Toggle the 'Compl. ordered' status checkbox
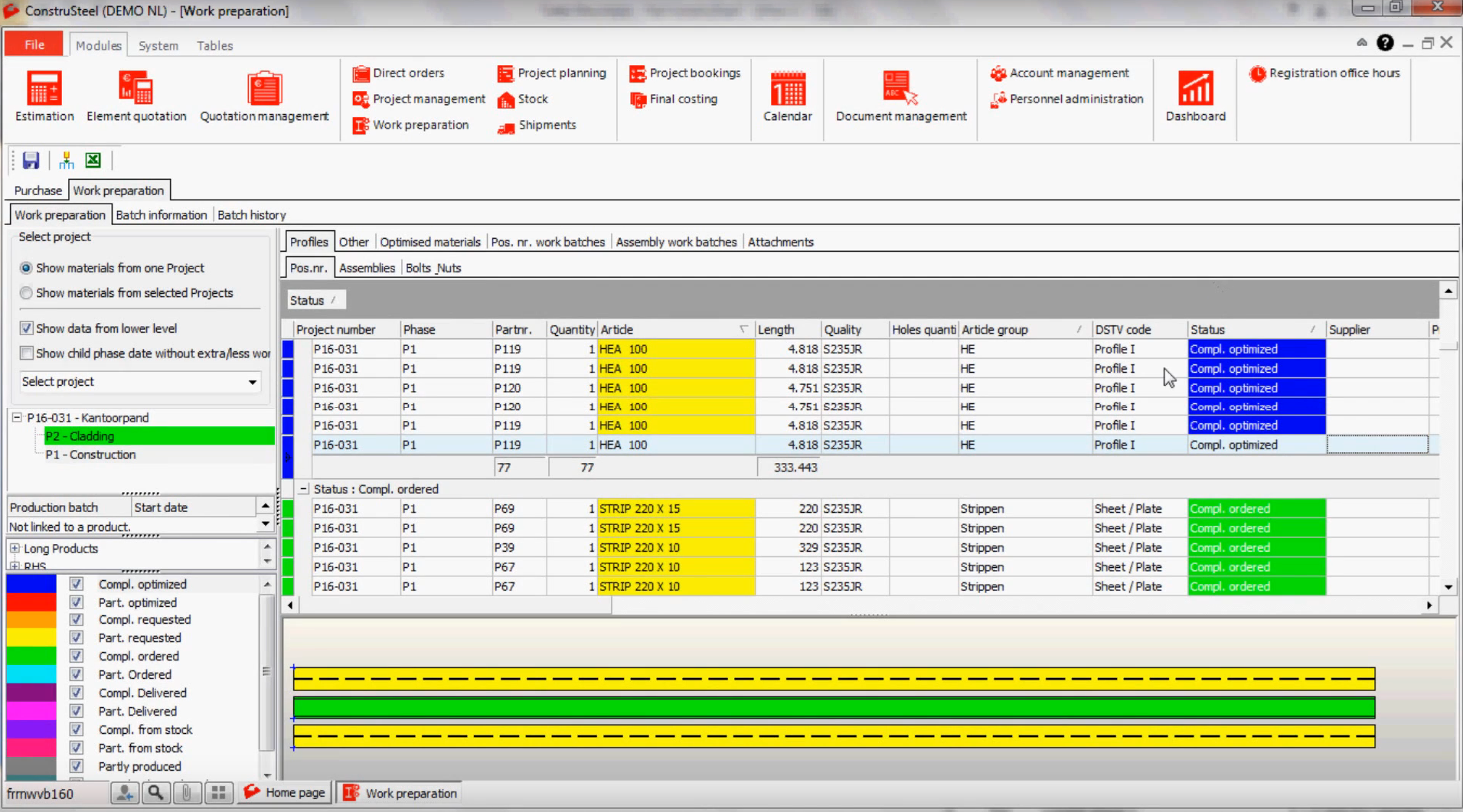The width and height of the screenshot is (1463, 812). tap(77, 656)
